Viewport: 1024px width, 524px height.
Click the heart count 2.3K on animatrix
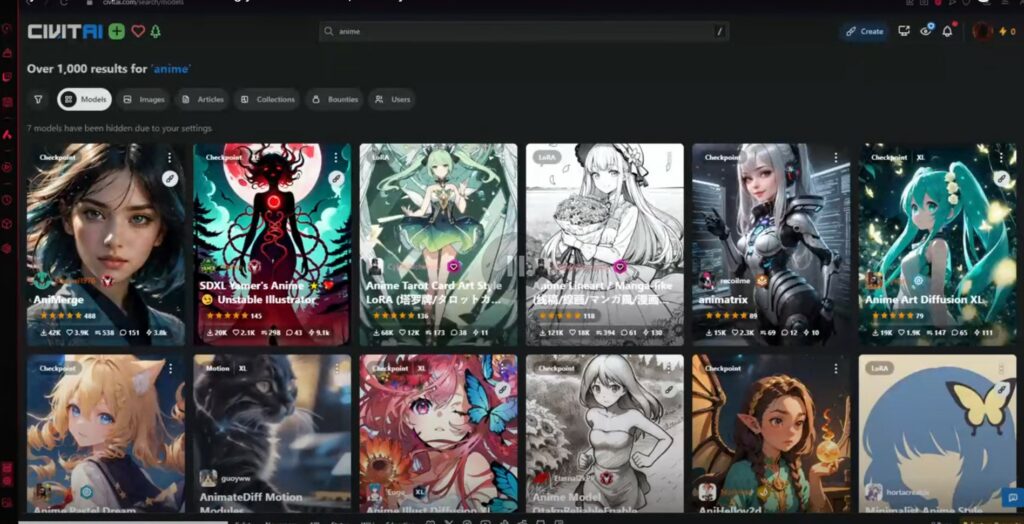pos(745,333)
